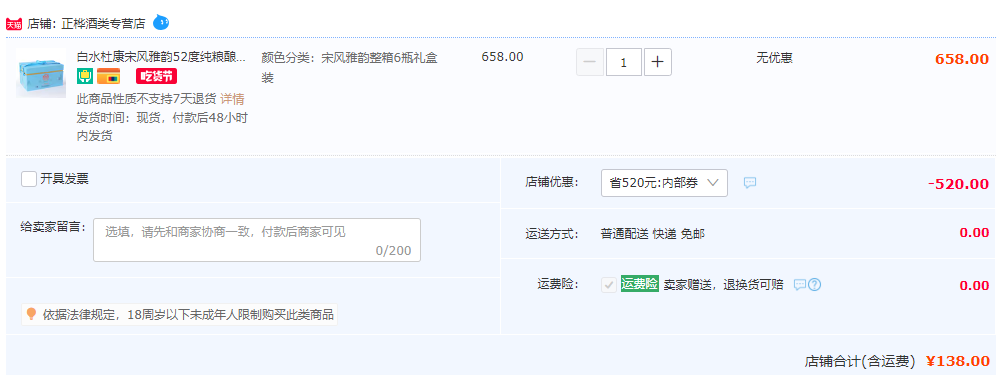Click the red 吃货节 promotion tag

pyautogui.click(x=156, y=77)
